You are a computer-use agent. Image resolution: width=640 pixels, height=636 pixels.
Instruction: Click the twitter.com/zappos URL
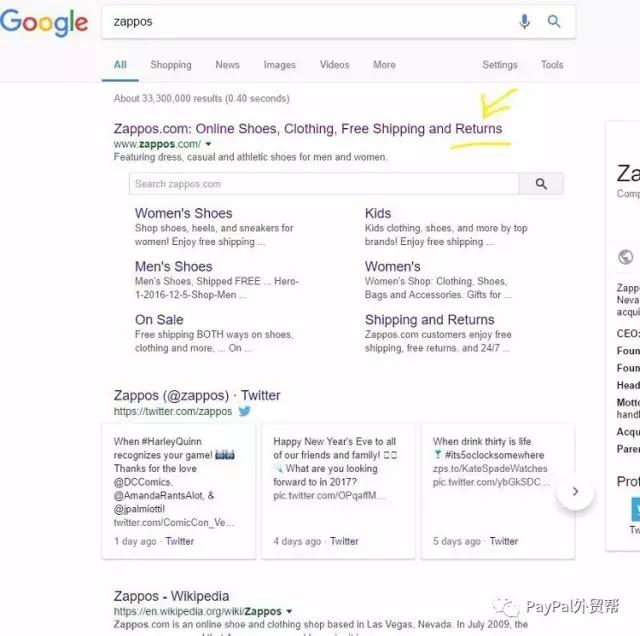(173, 411)
